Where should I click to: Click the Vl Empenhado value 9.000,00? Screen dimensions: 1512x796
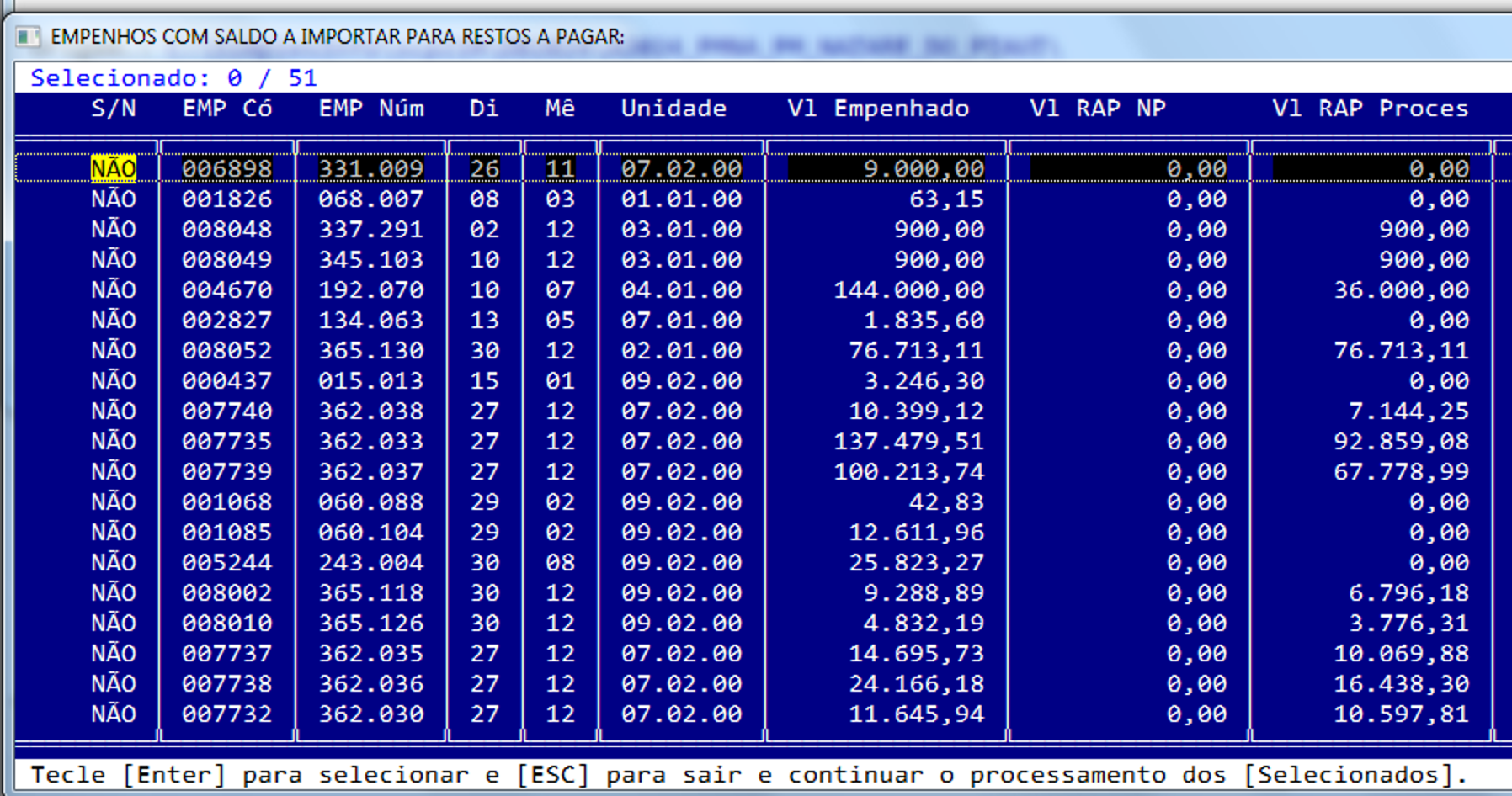click(x=924, y=169)
